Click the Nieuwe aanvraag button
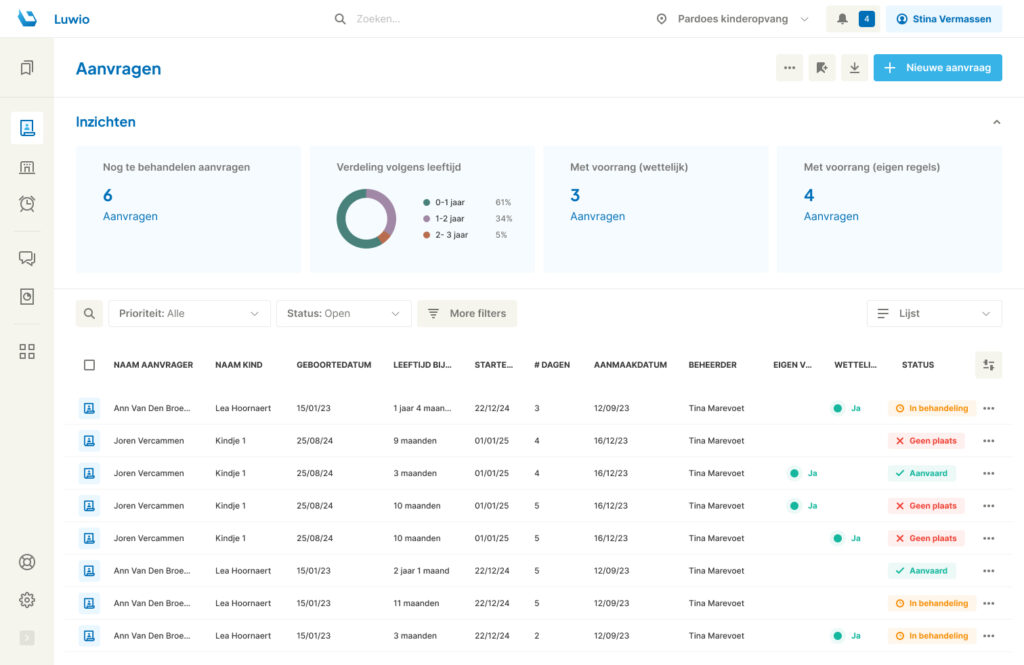This screenshot has height=665, width=1024. click(938, 68)
